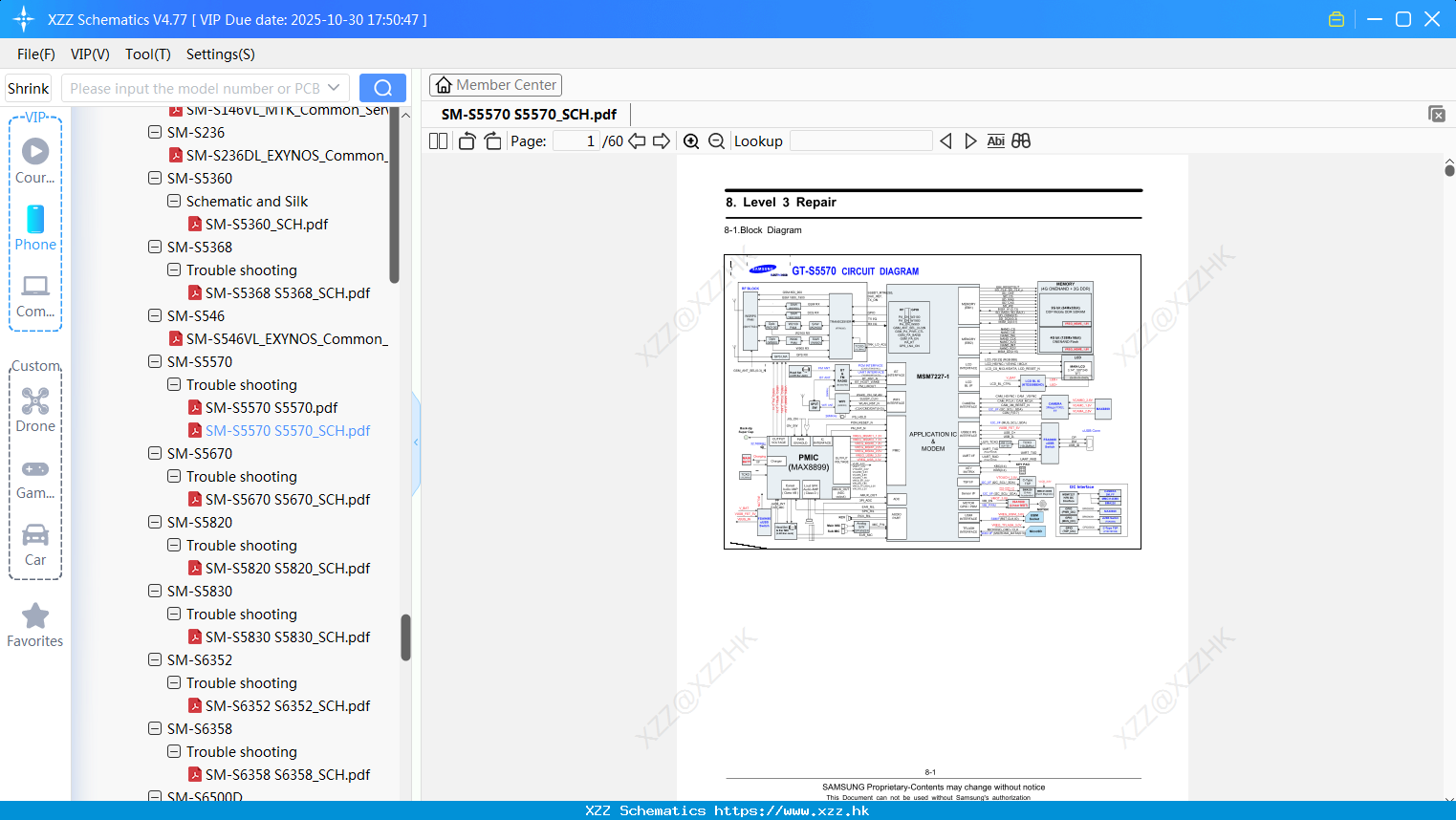This screenshot has height=820, width=1456.
Task: Rotate page counterclockwise
Action: point(467,141)
